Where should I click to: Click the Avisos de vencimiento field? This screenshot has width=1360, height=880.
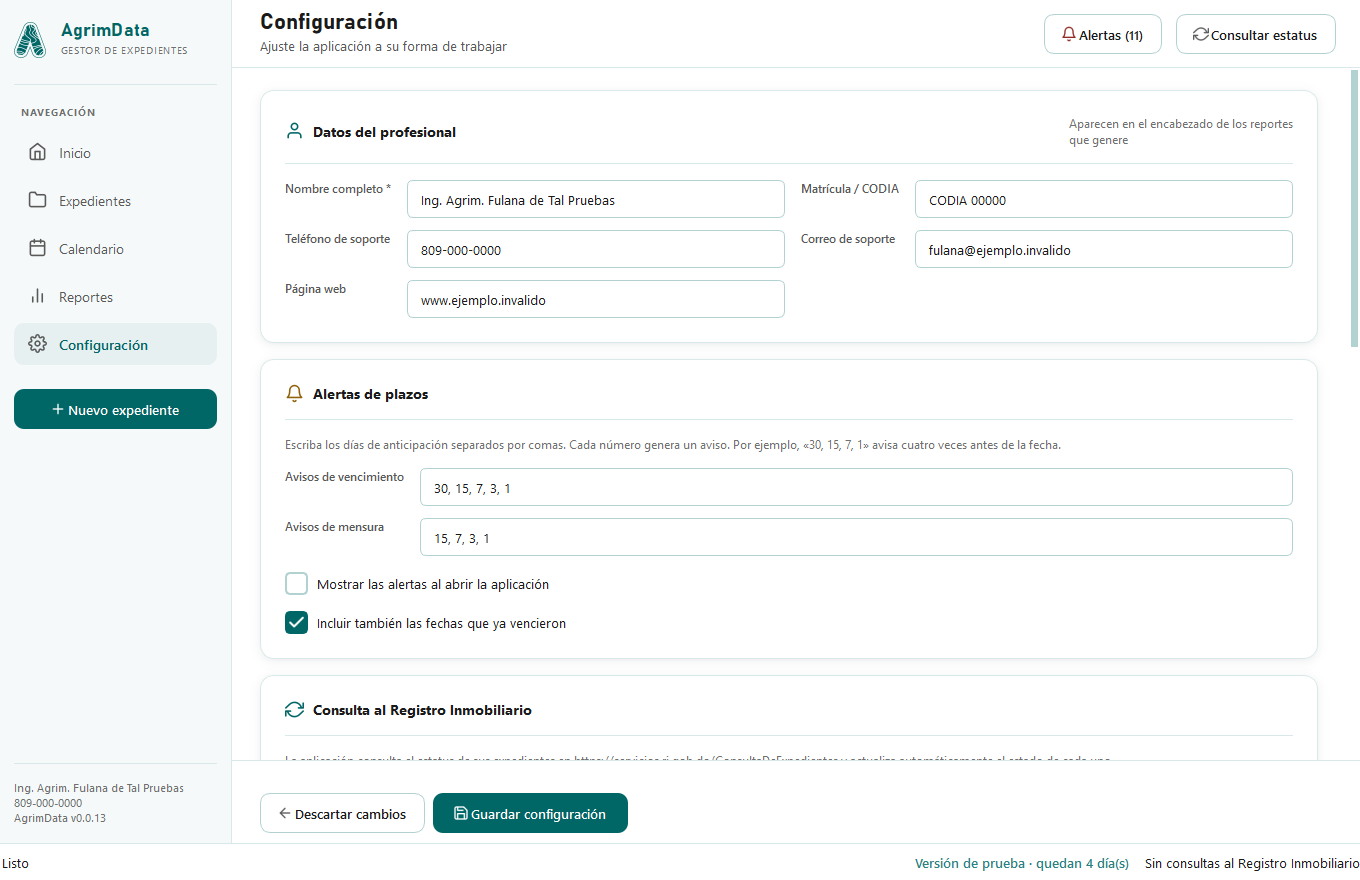[x=856, y=488]
